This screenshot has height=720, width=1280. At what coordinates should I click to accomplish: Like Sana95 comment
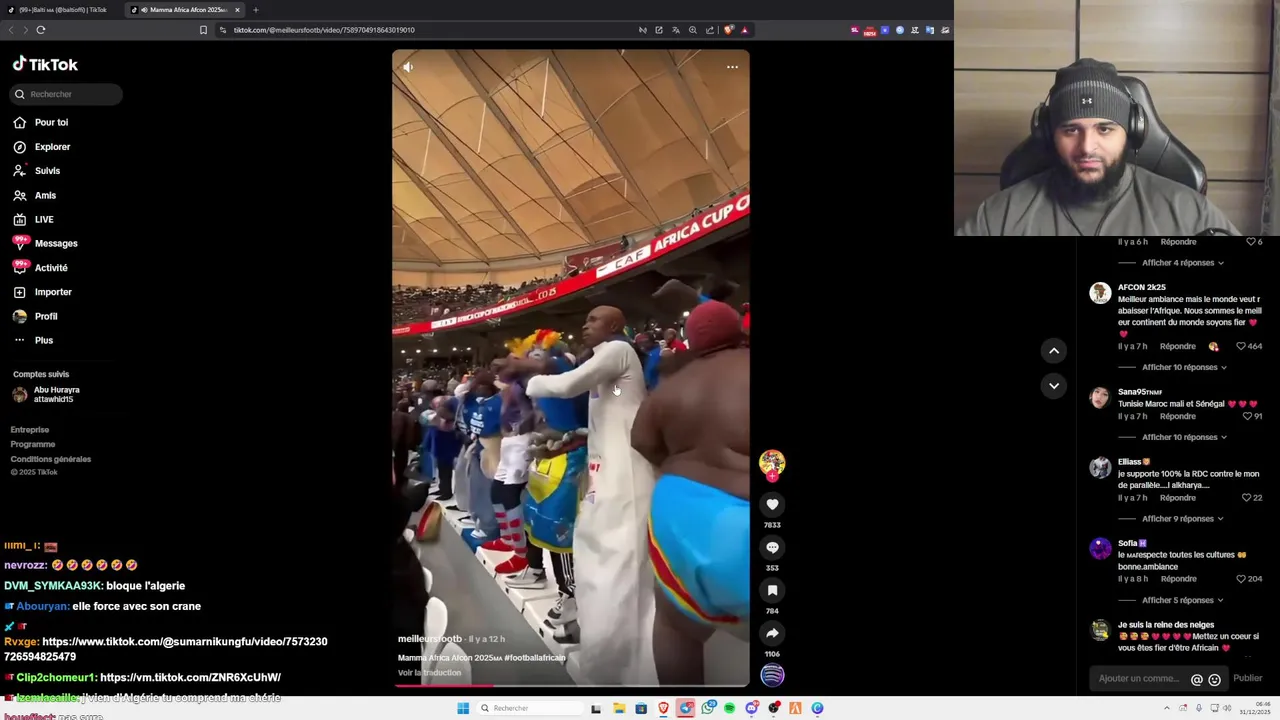1248,416
